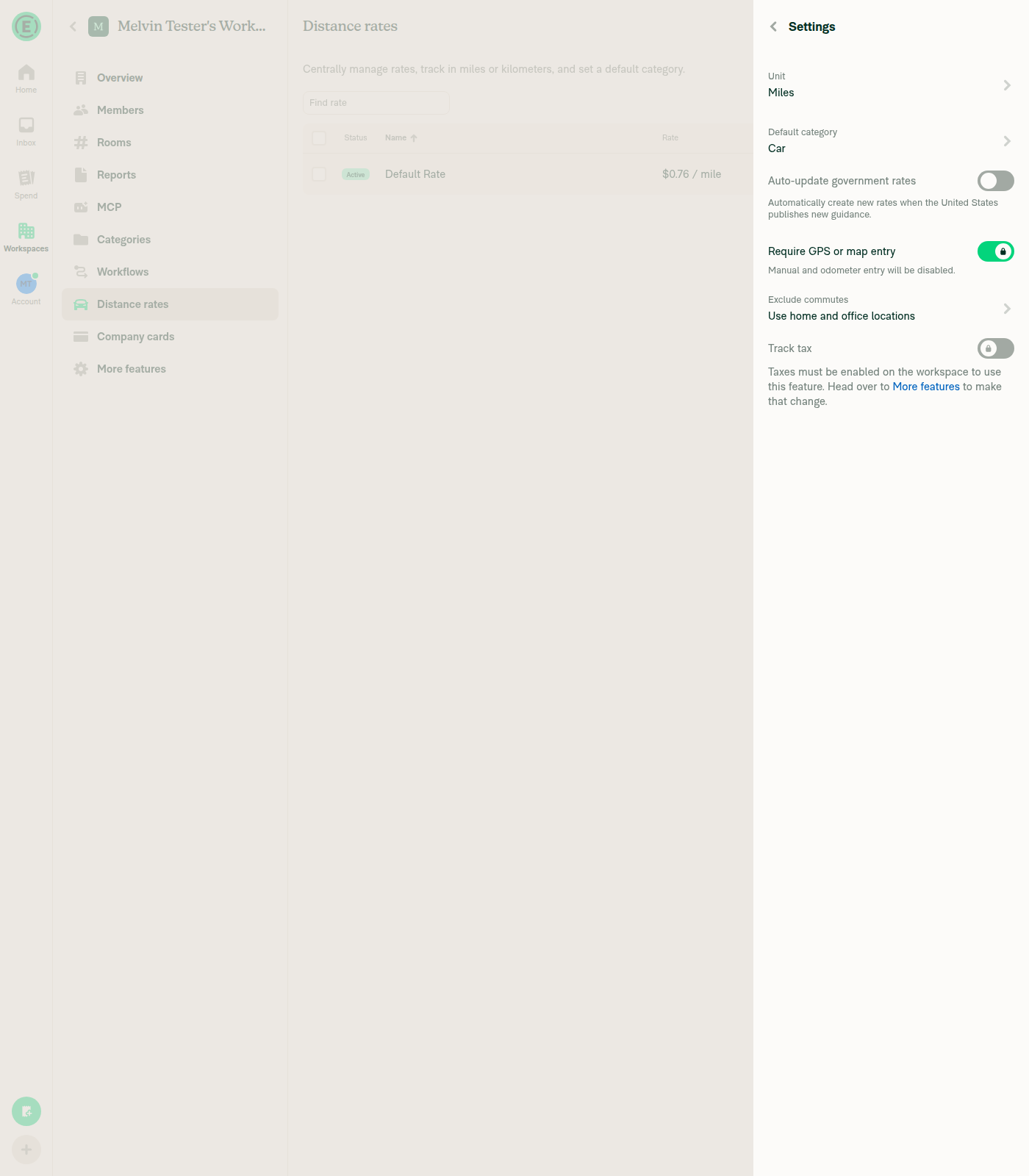The width and height of the screenshot is (1029, 1176).
Task: Select the Default Rate row checkbox
Action: 319,174
